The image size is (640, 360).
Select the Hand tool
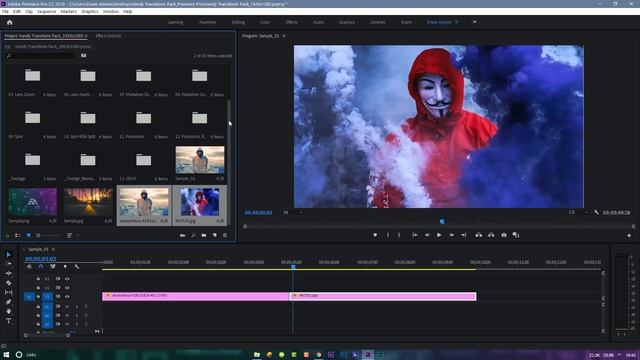click(x=9, y=311)
